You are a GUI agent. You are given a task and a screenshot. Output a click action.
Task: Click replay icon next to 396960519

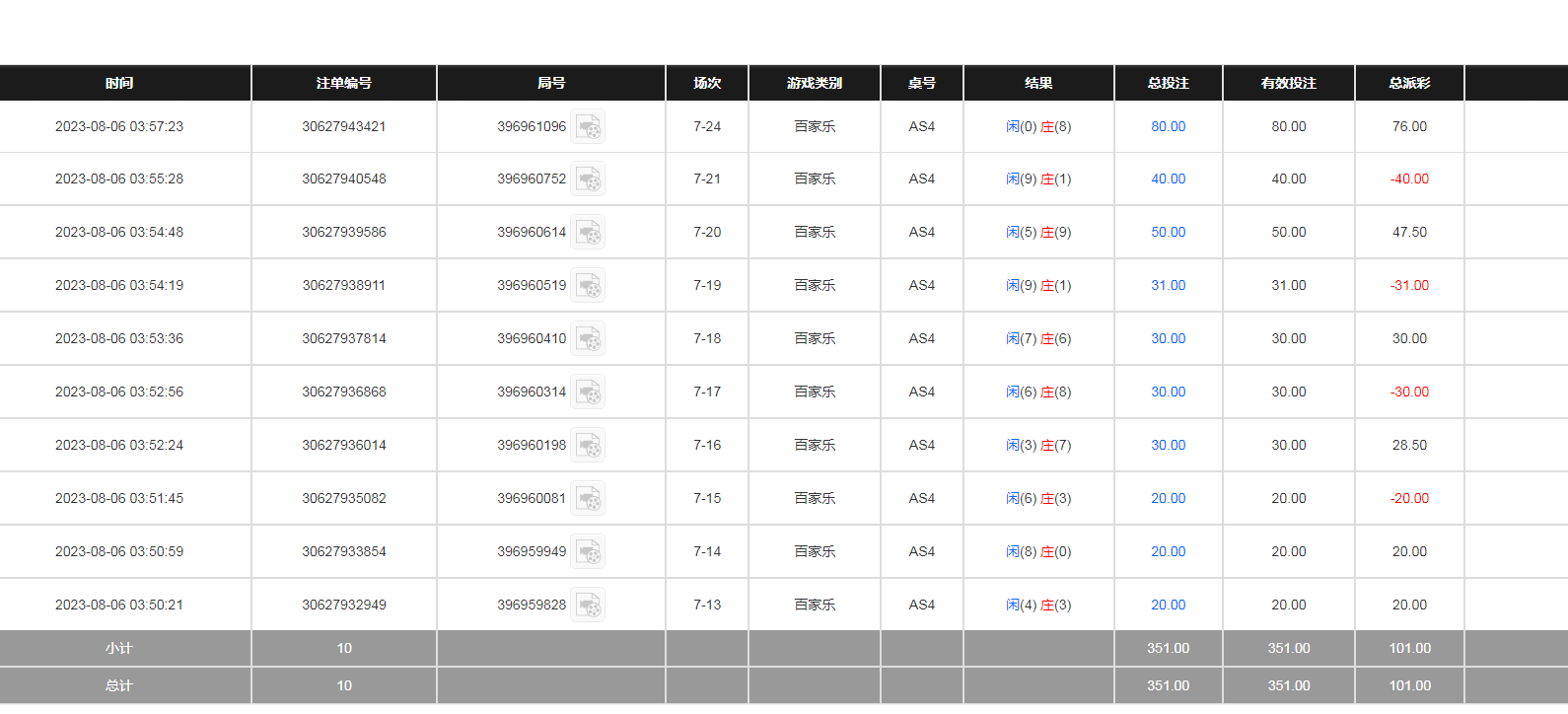click(589, 286)
